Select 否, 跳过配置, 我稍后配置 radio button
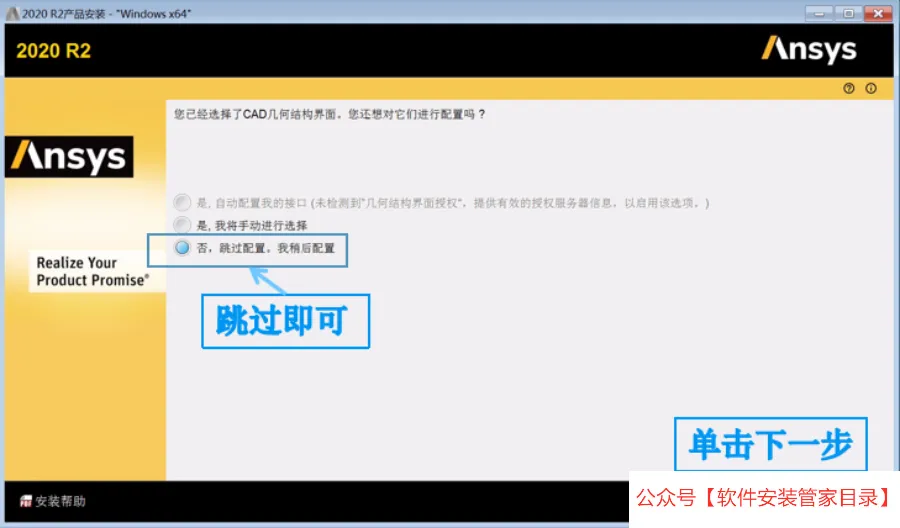The width and height of the screenshot is (900, 528). click(x=183, y=248)
